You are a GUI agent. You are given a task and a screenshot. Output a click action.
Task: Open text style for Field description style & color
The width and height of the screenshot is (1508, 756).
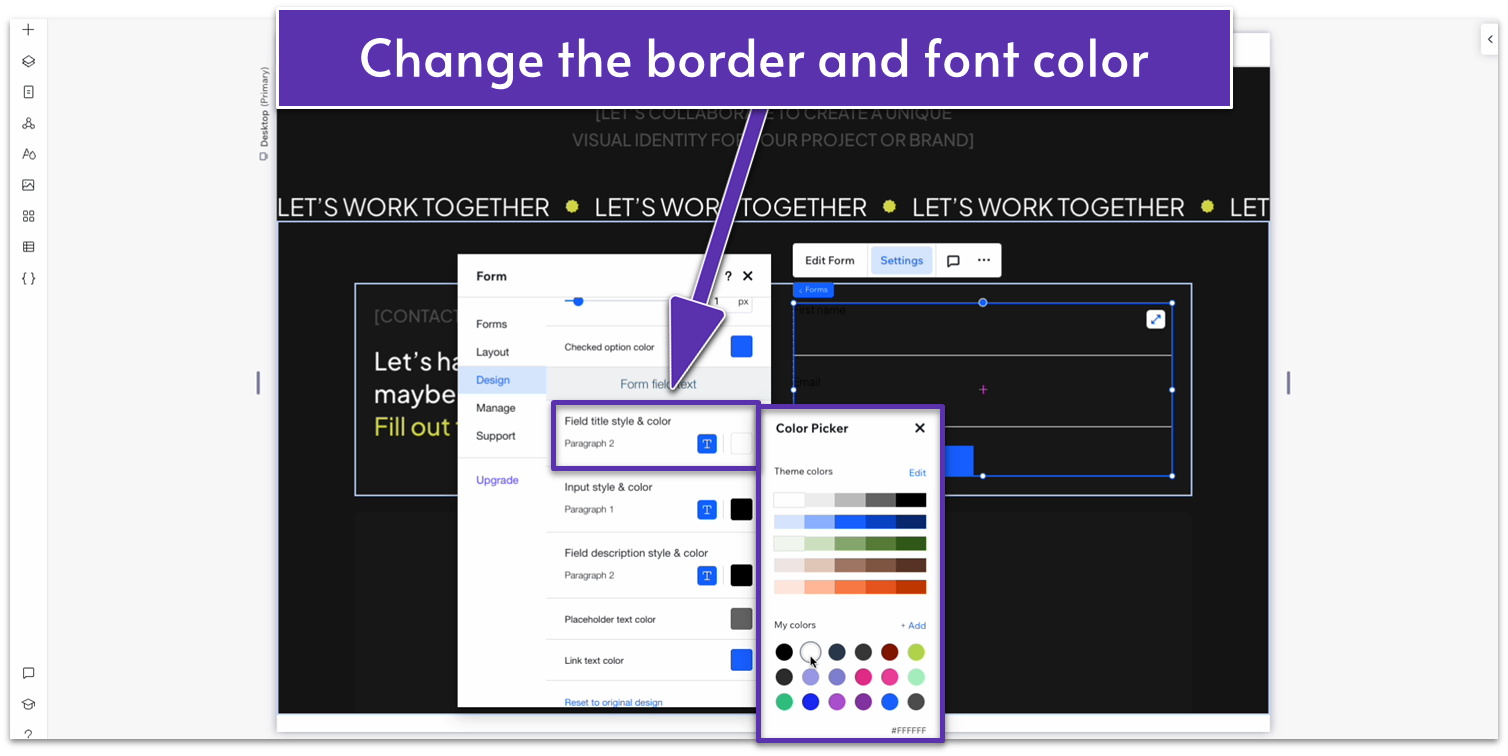(707, 576)
